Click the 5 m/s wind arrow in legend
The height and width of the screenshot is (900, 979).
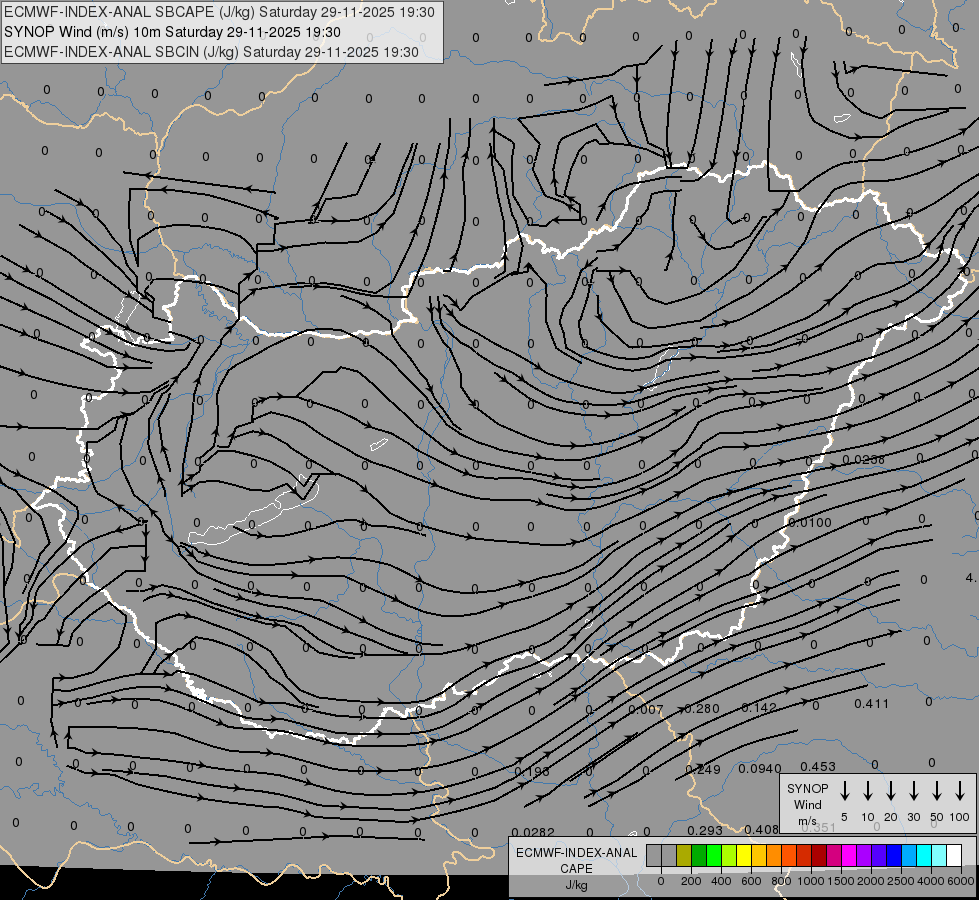coord(844,790)
